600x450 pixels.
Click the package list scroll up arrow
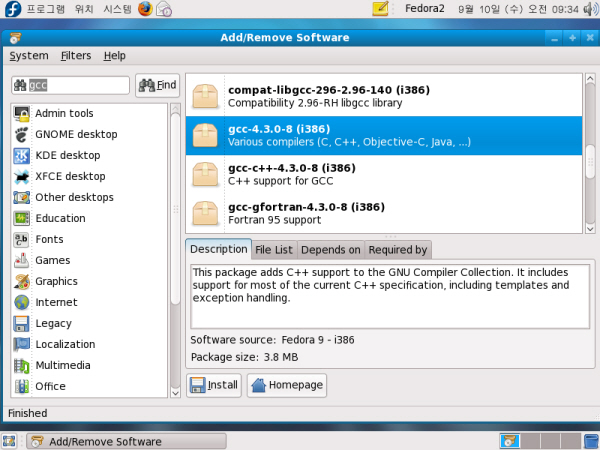(590, 78)
